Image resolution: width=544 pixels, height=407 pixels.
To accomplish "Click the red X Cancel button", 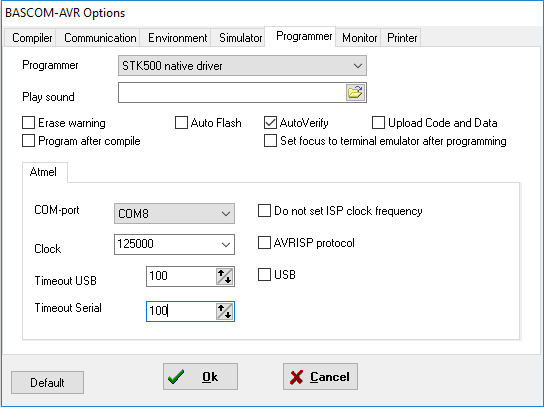I will point(320,376).
